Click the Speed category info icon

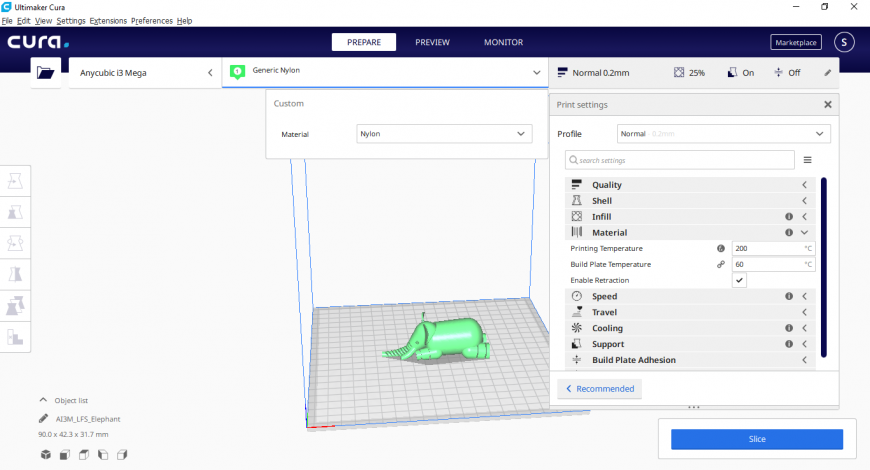coord(788,296)
